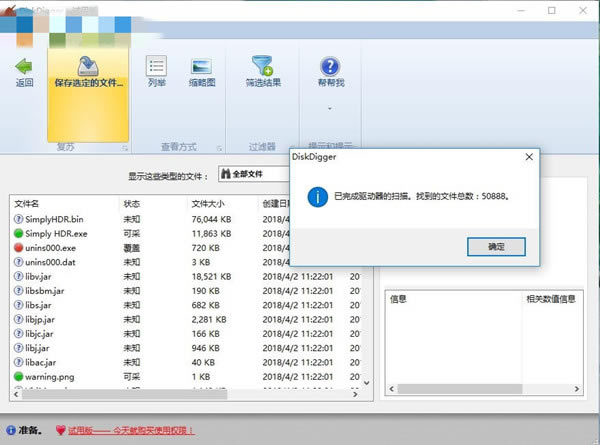Screen dimensions: 600x445
Task: Select libac.jar file row
Action: 187,362
